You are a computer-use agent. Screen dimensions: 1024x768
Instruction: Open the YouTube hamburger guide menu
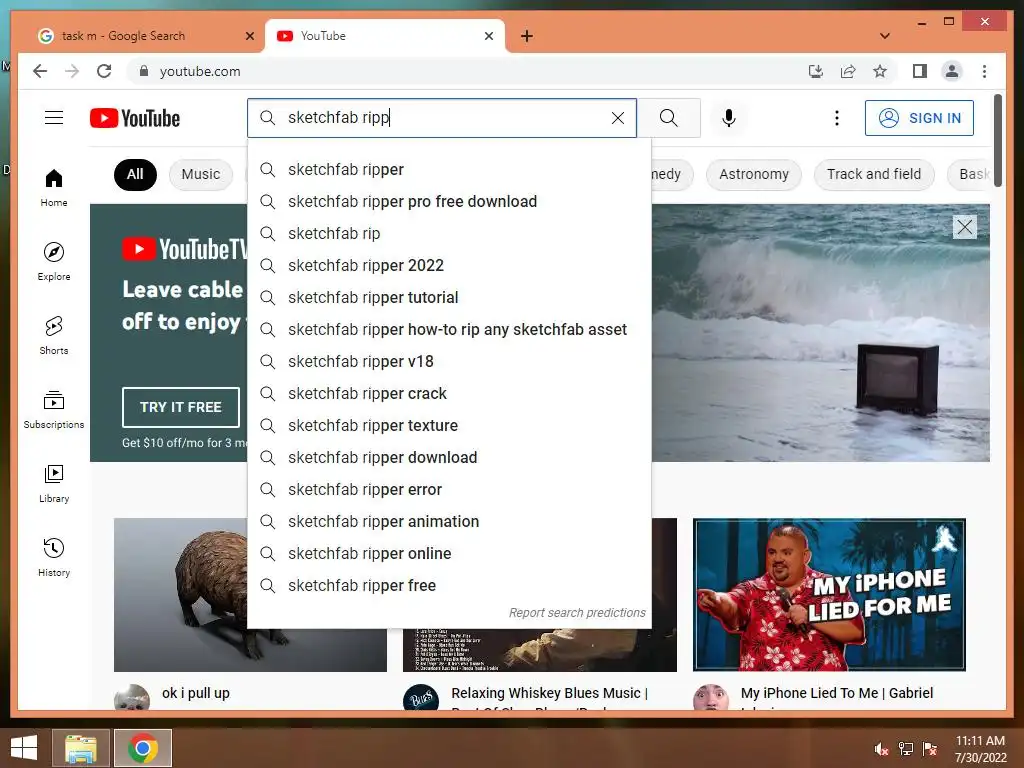click(54, 118)
